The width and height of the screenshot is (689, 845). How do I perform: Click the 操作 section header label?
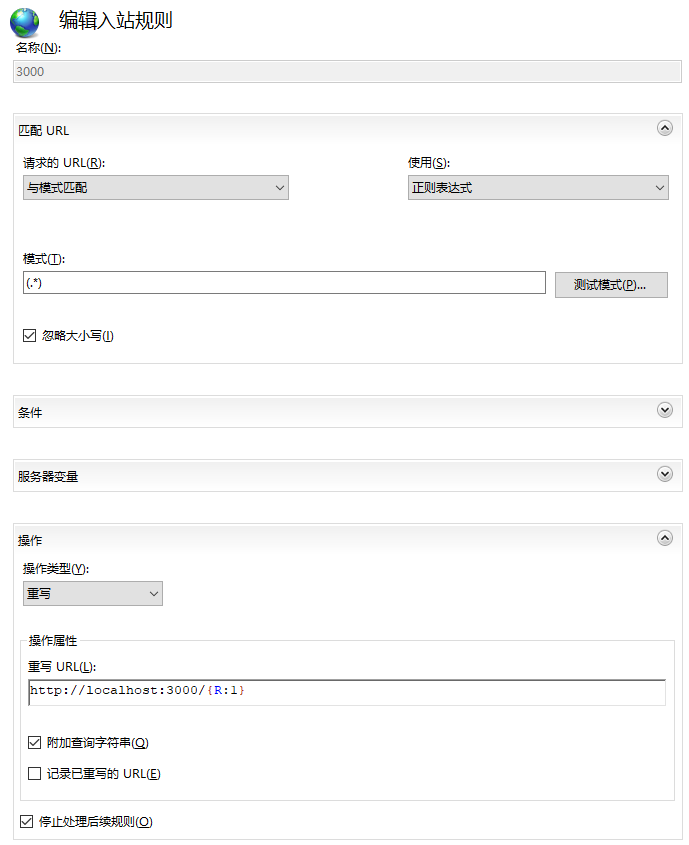point(31,540)
